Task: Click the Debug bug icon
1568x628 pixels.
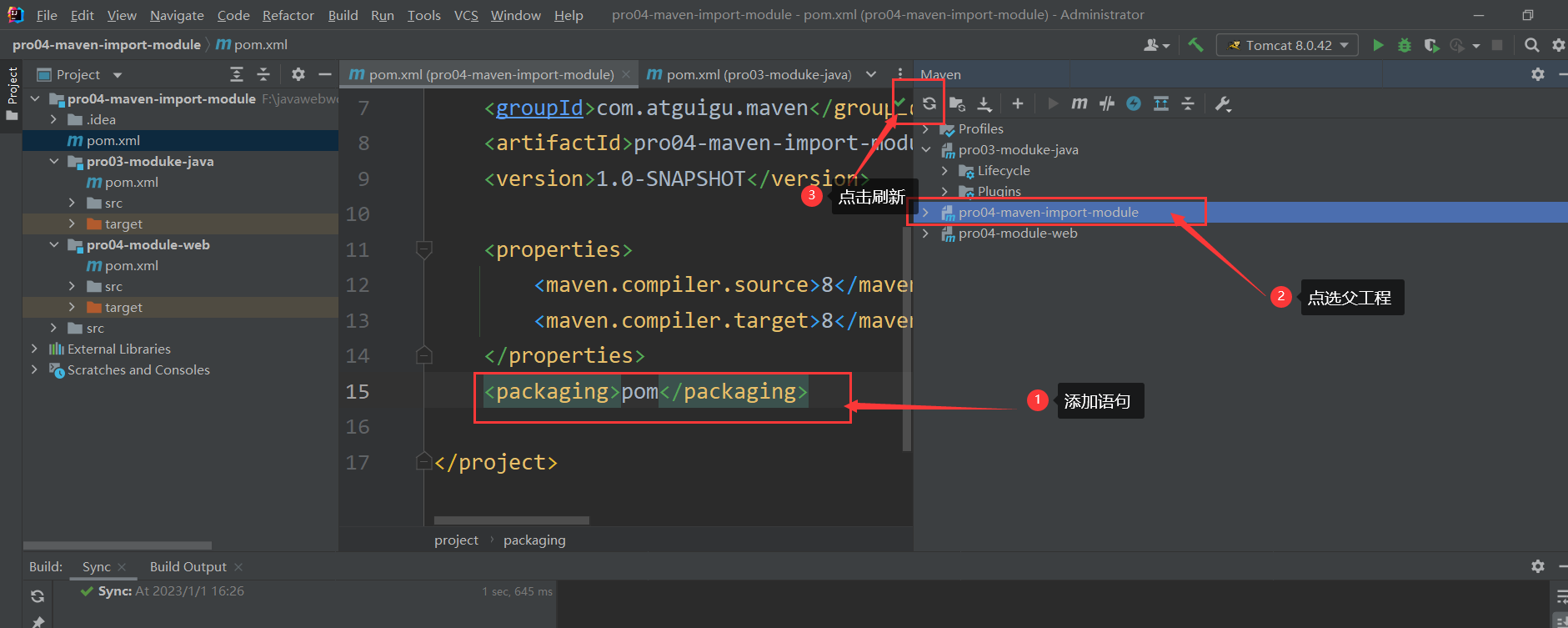Action: (1405, 45)
